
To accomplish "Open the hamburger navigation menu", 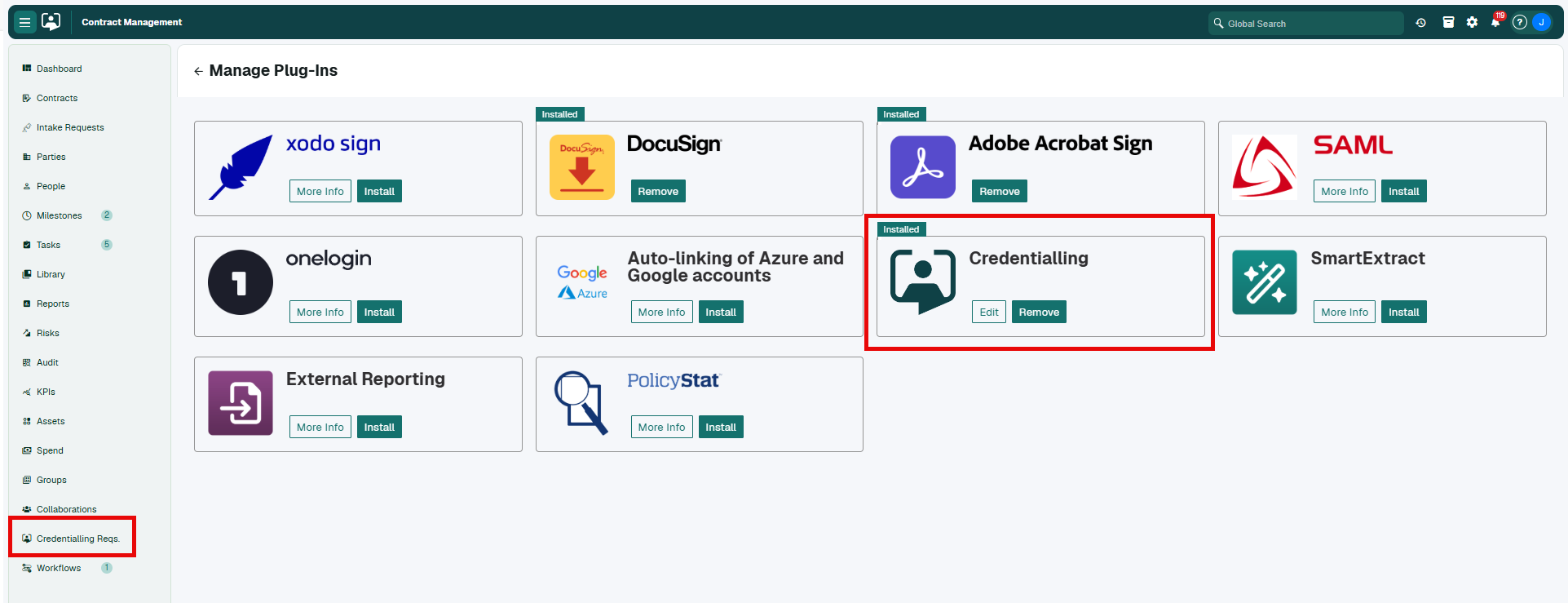I will point(25,22).
